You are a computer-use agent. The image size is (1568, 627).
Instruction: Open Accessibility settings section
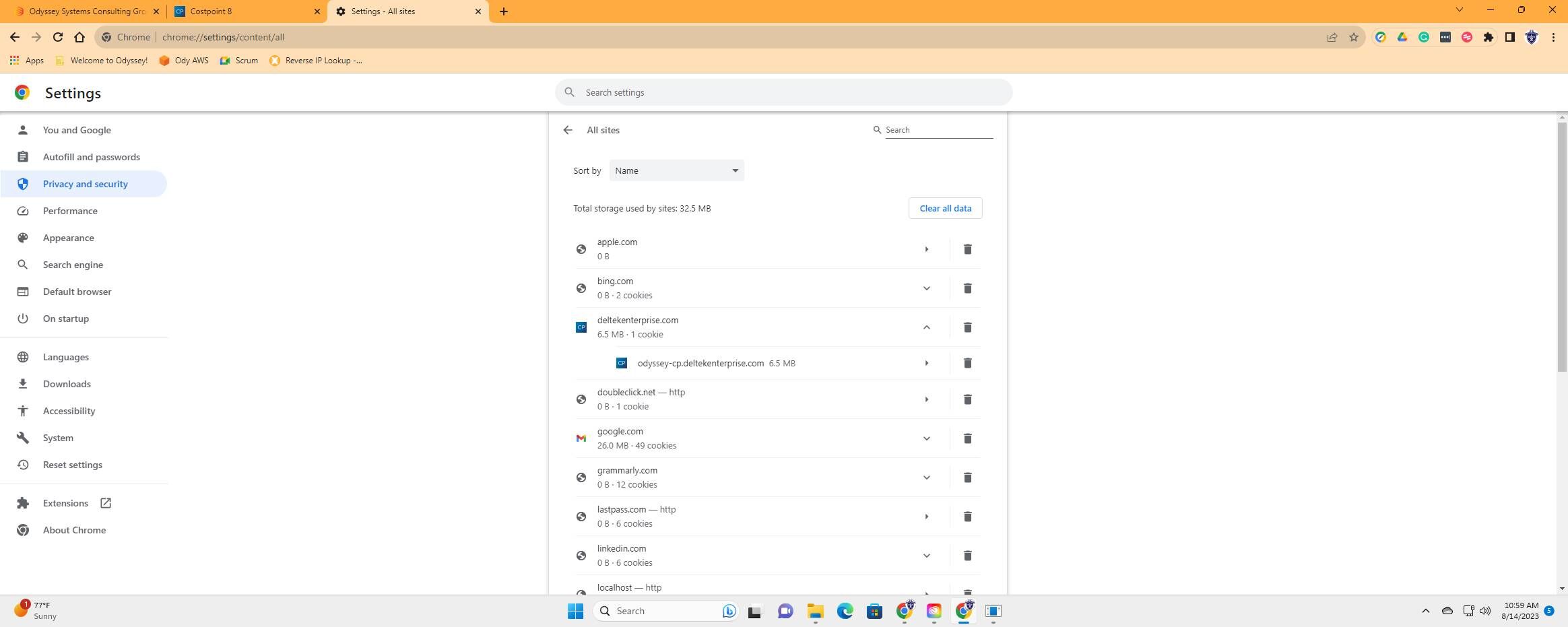click(x=84, y=411)
